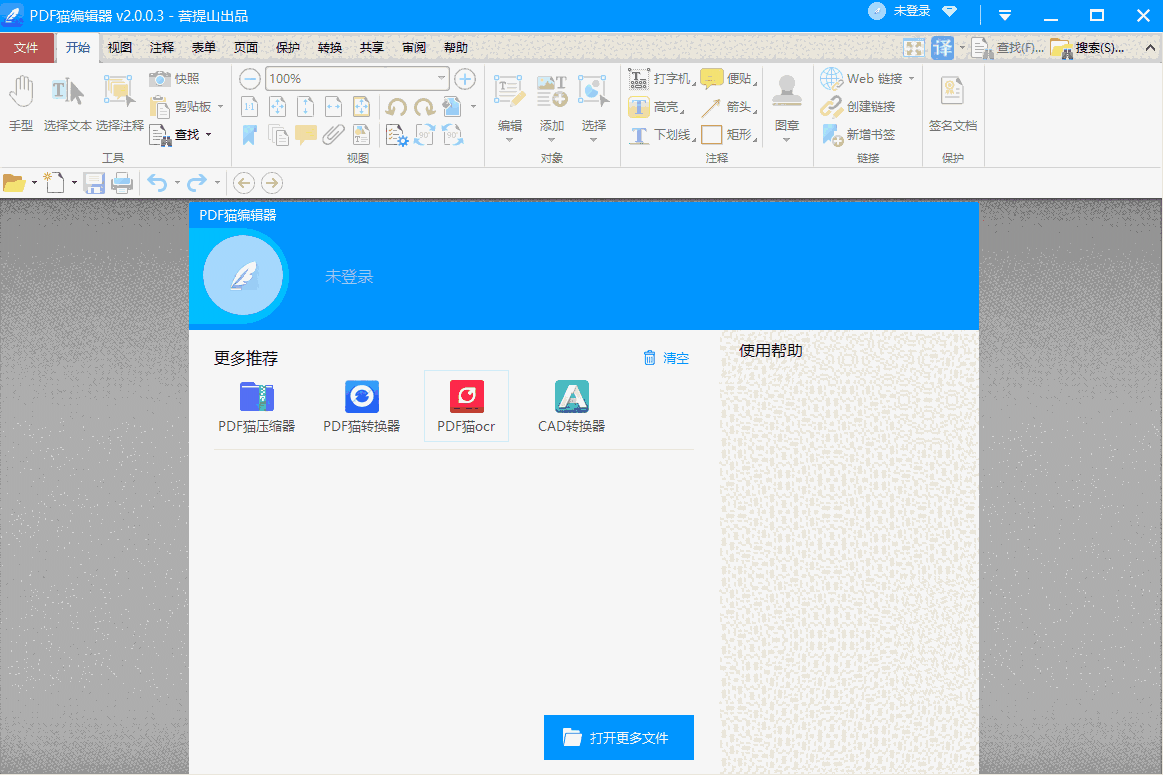Open the Clipboard (剪贴板) dropdown
The image size is (1163, 775).
(220, 107)
